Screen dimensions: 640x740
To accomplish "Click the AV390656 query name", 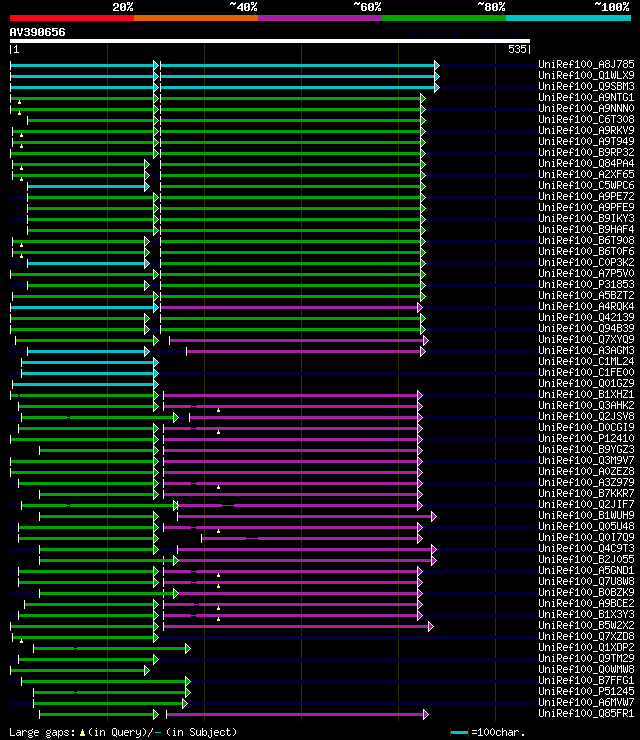I will pyautogui.click(x=37, y=32).
